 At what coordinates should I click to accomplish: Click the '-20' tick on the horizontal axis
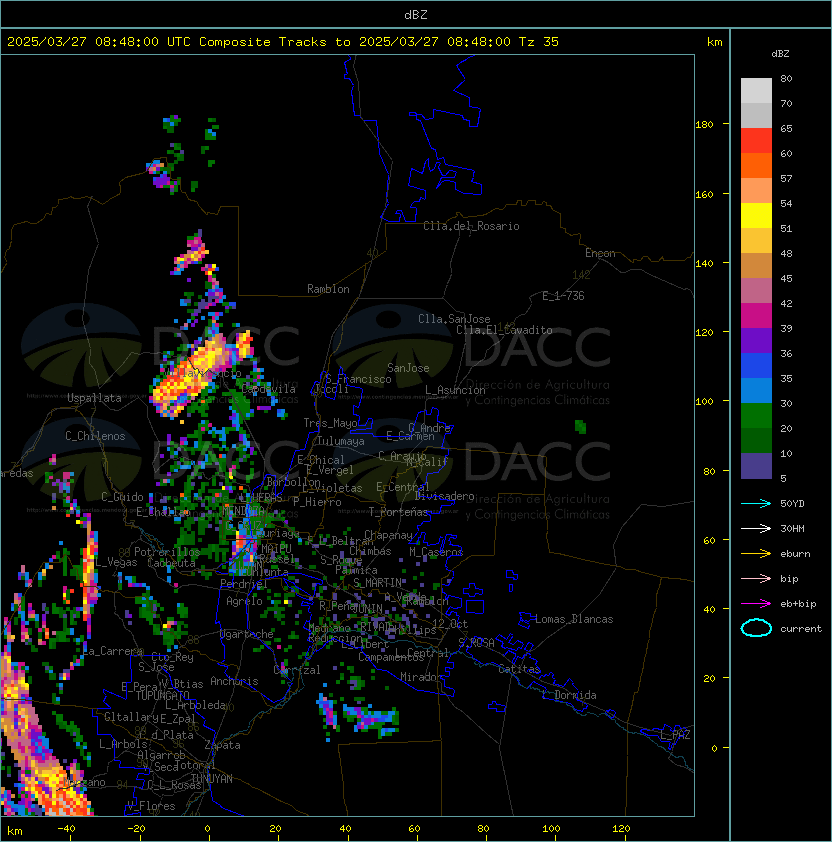tap(136, 829)
